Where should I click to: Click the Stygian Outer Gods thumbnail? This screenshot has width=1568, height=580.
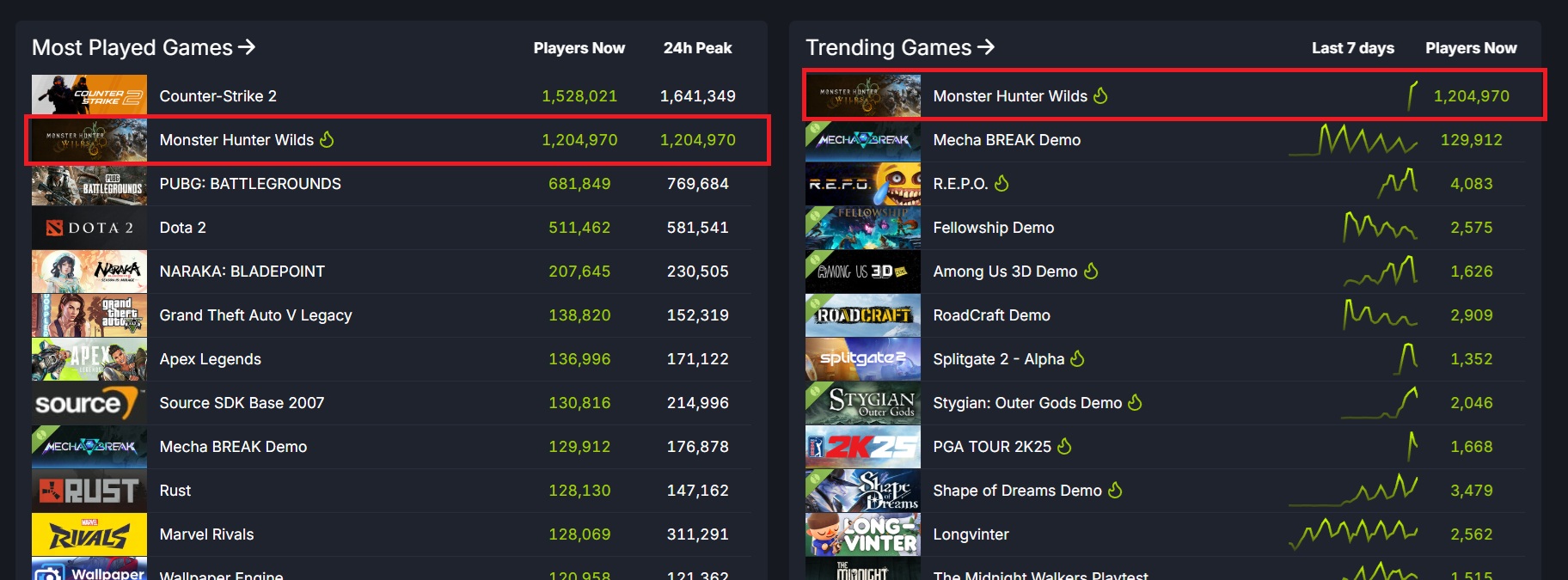(863, 402)
